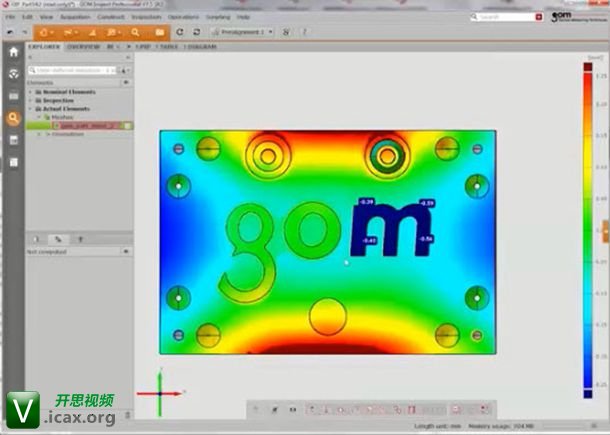Click the icon right of Prealignment dropdown
This screenshot has width=610, height=435.
[286, 32]
